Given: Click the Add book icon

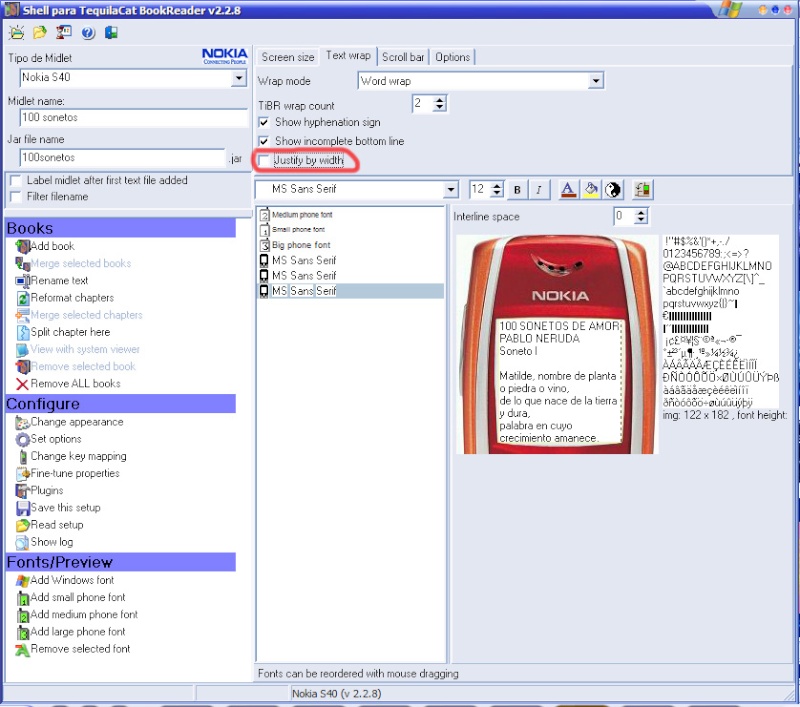Looking at the screenshot, I should 22,246.
